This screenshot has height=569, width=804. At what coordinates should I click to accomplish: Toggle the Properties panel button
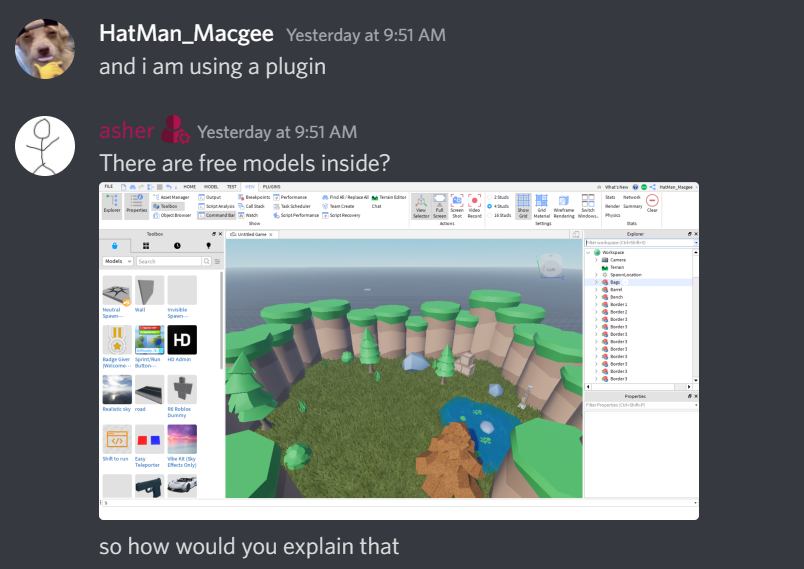136,206
